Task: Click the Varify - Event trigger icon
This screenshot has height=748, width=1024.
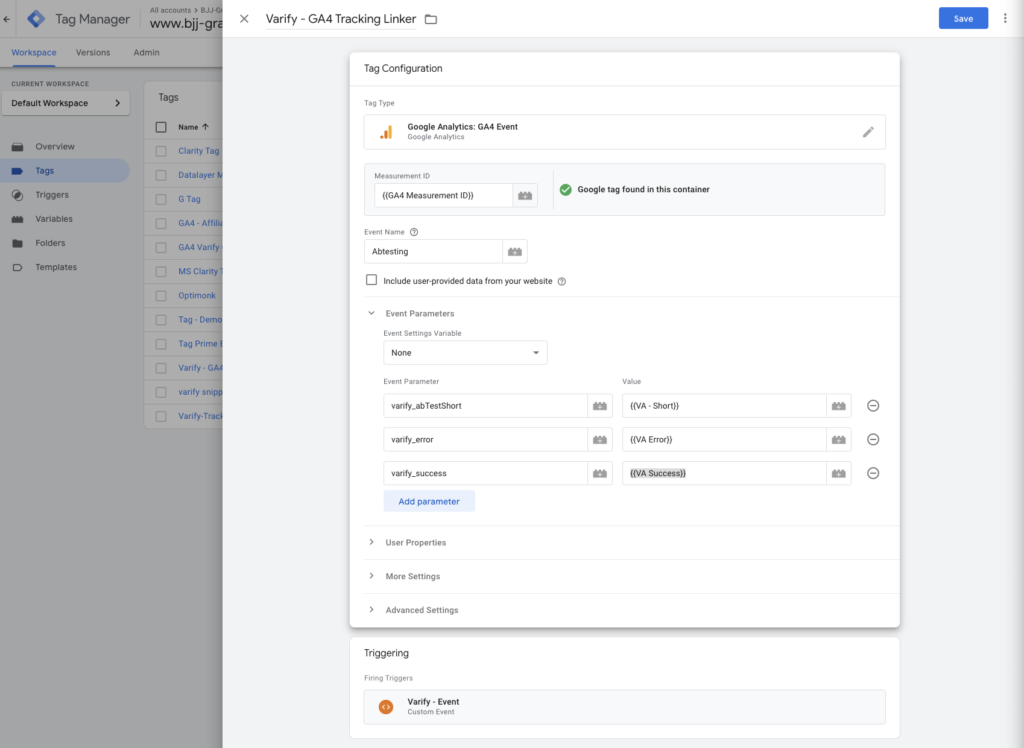Action: (x=386, y=707)
